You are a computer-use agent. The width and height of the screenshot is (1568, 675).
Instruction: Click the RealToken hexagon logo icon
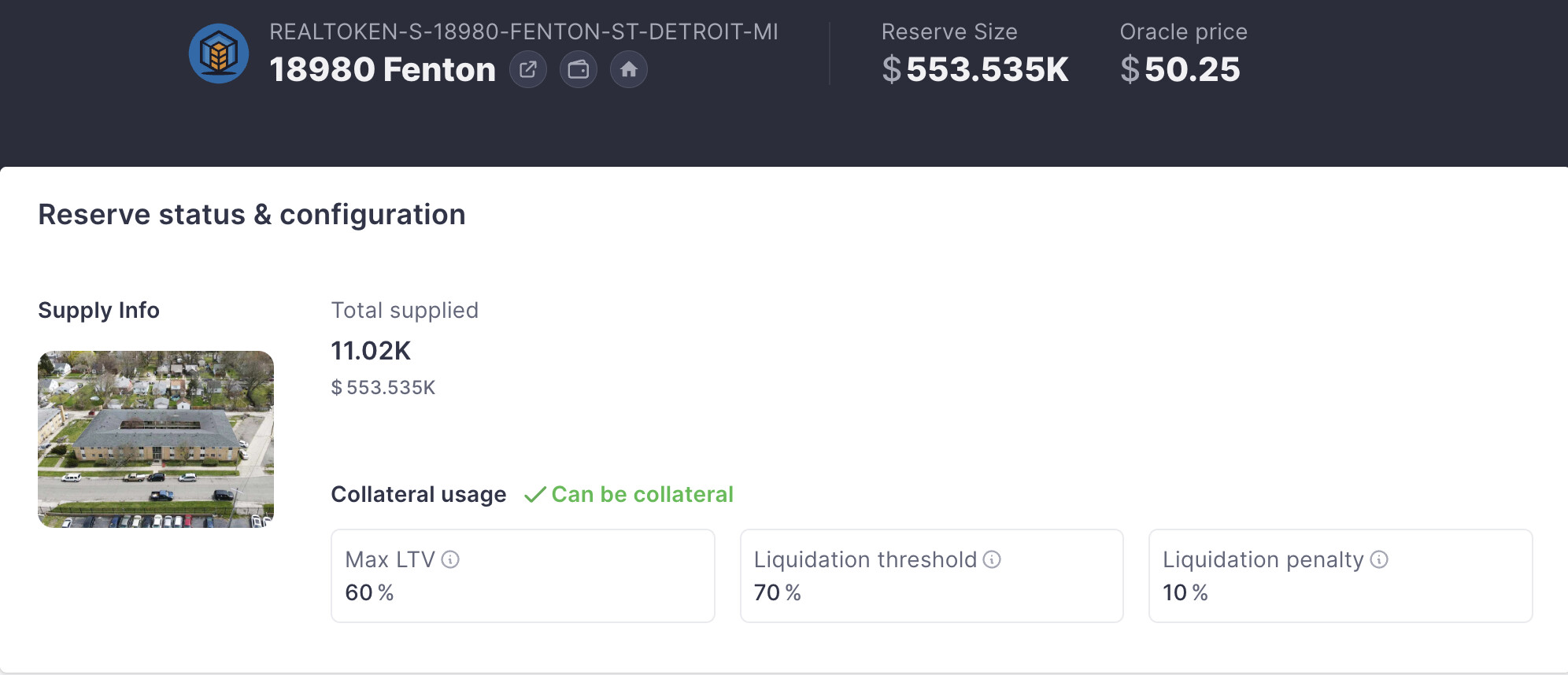pos(219,53)
